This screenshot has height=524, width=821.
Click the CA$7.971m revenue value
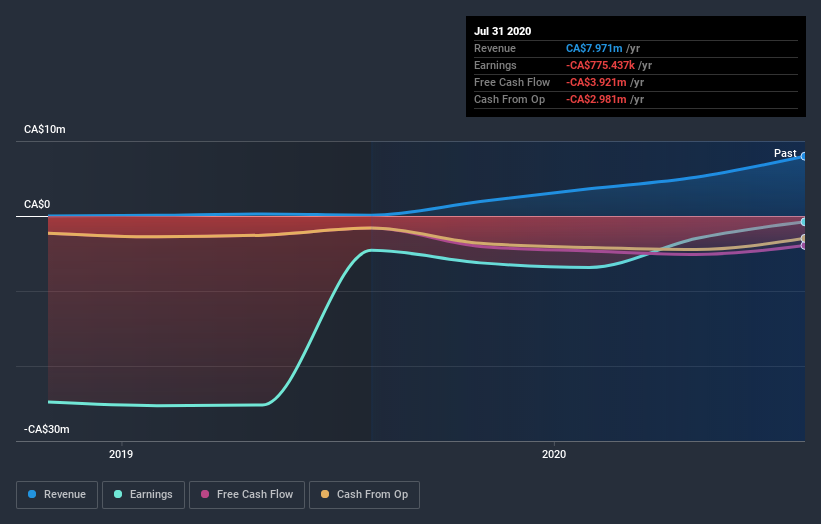tap(594, 48)
